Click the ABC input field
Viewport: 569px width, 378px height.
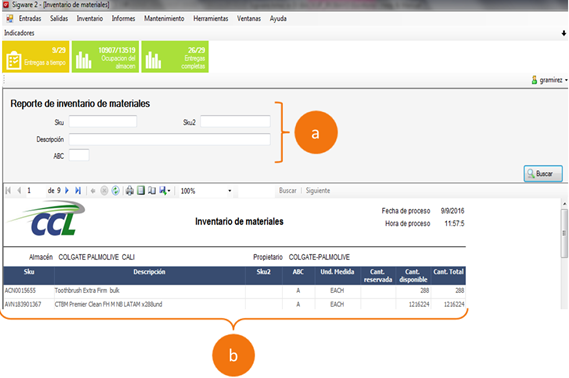pos(79,155)
